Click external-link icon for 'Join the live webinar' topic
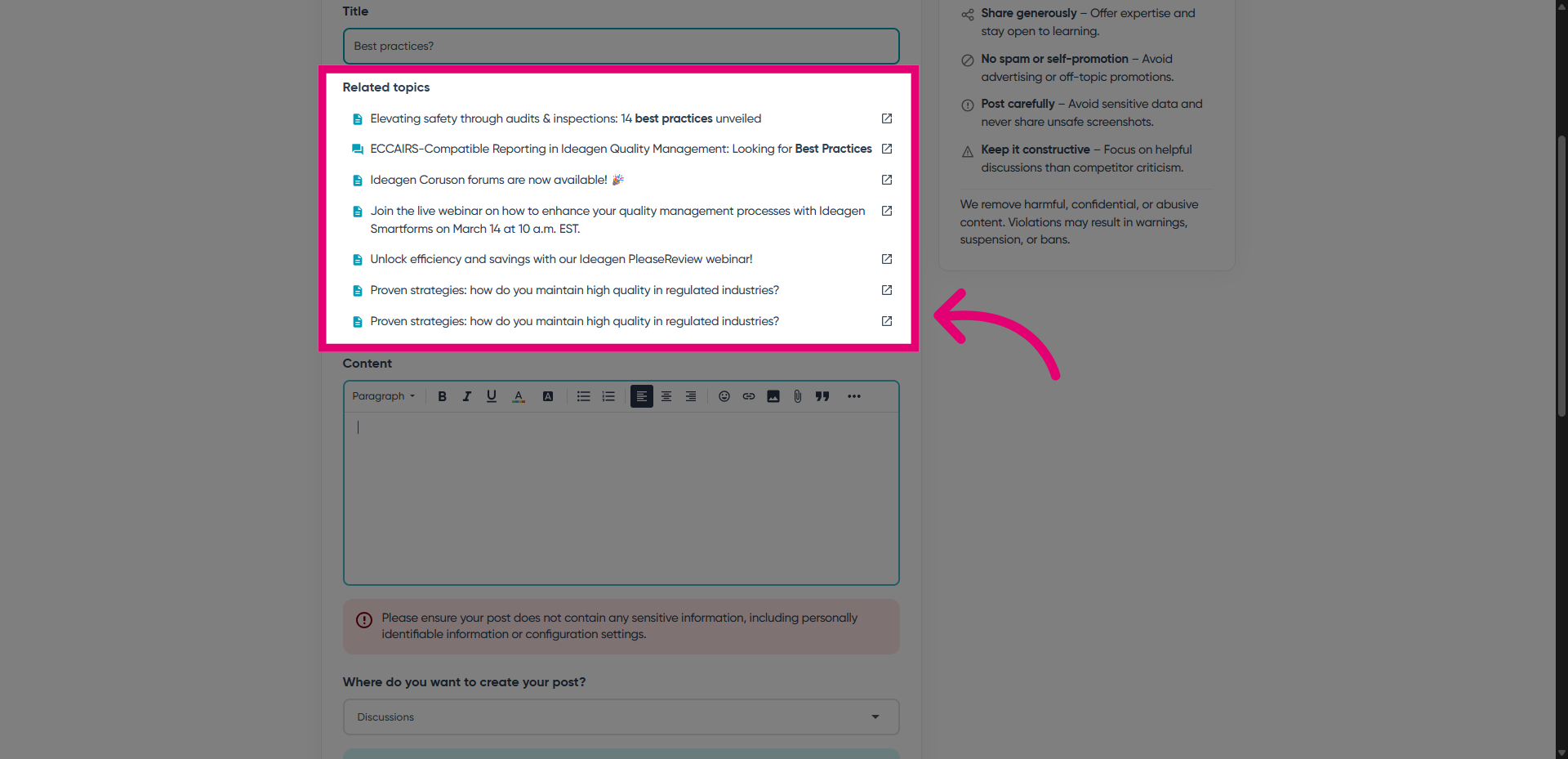The height and width of the screenshot is (759, 1568). click(887, 211)
